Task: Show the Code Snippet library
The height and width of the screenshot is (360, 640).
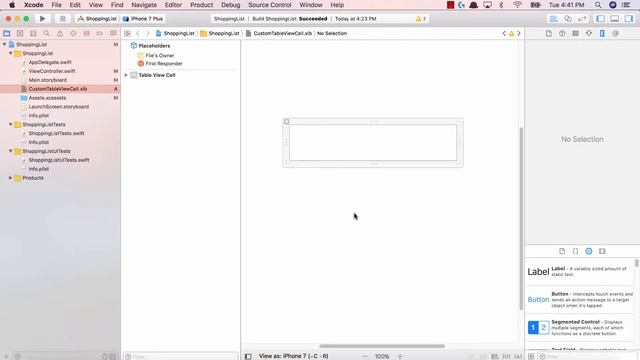Action: (x=576, y=251)
